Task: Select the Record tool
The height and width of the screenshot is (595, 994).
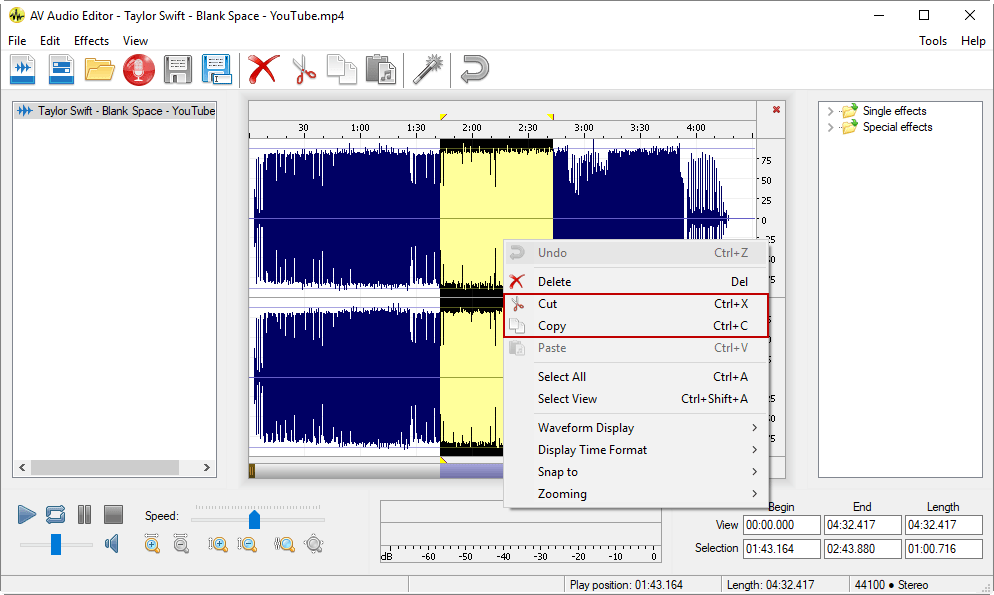Action: coord(138,70)
